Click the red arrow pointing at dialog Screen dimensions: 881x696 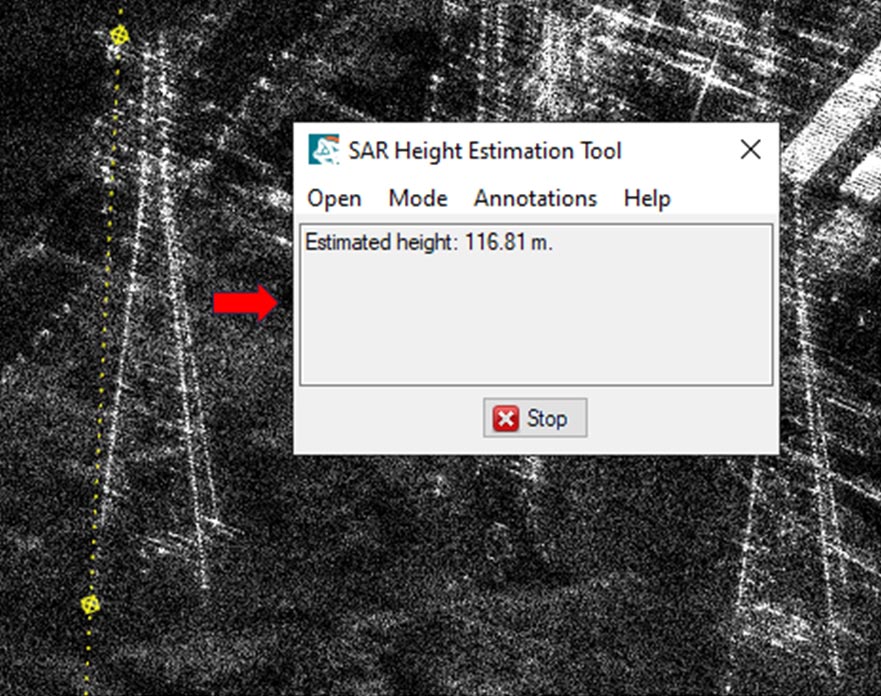point(245,302)
